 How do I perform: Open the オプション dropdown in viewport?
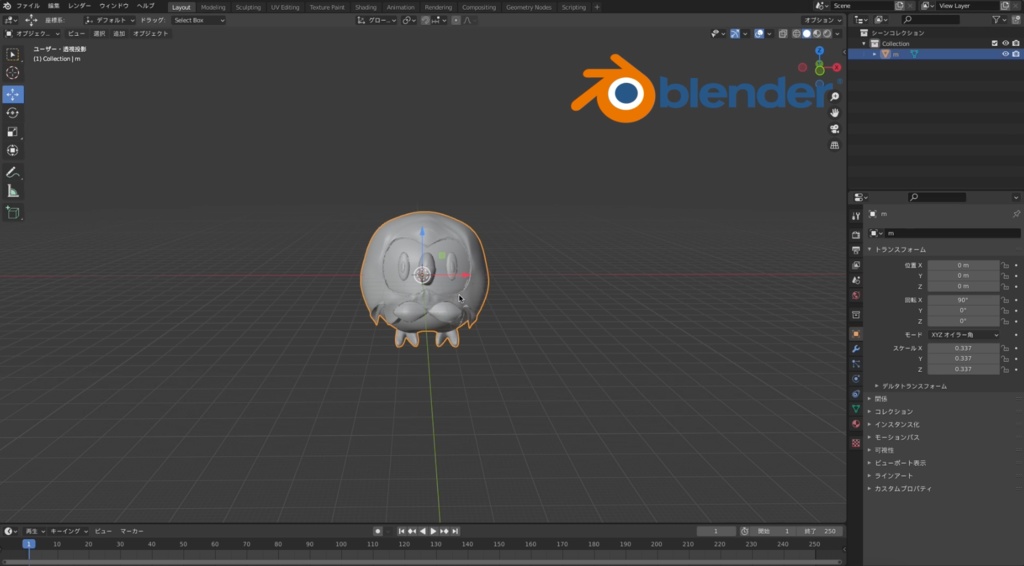(823, 20)
